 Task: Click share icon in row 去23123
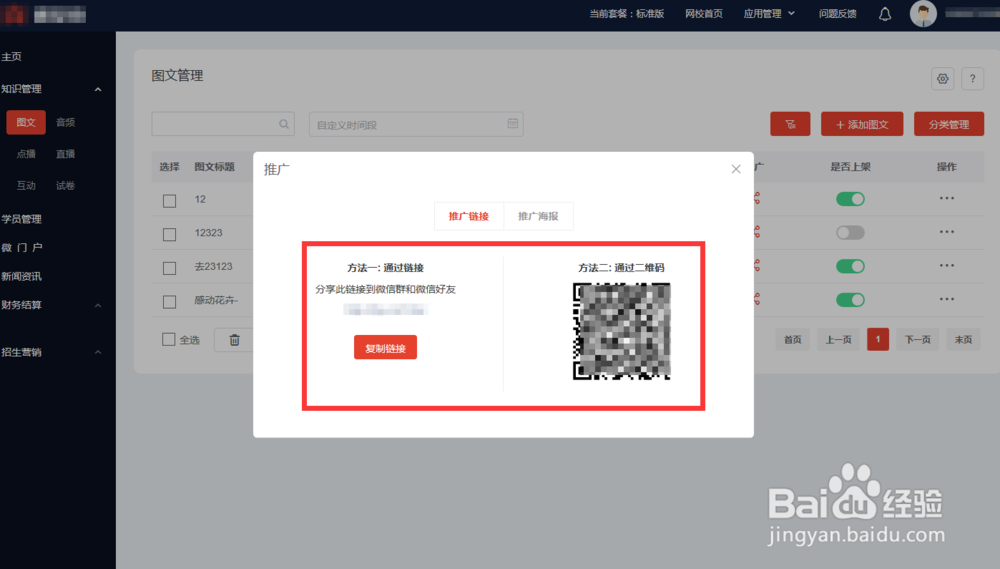(757, 266)
